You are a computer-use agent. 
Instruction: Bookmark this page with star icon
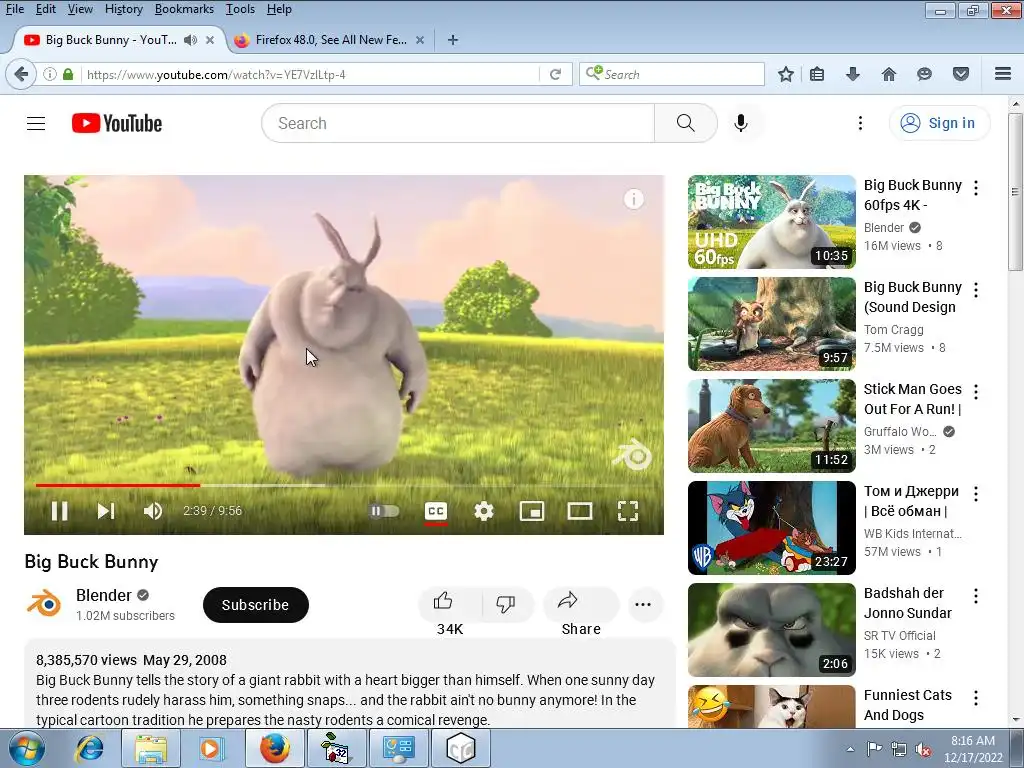[786, 74]
